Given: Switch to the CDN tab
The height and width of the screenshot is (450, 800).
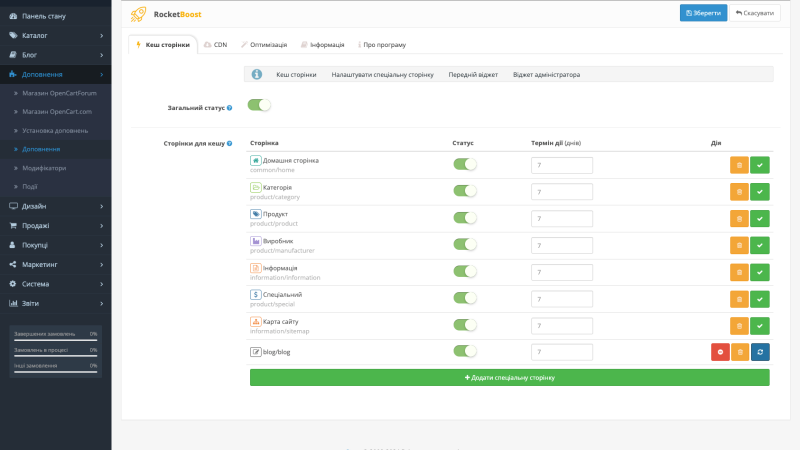Looking at the screenshot, I should coord(215,45).
